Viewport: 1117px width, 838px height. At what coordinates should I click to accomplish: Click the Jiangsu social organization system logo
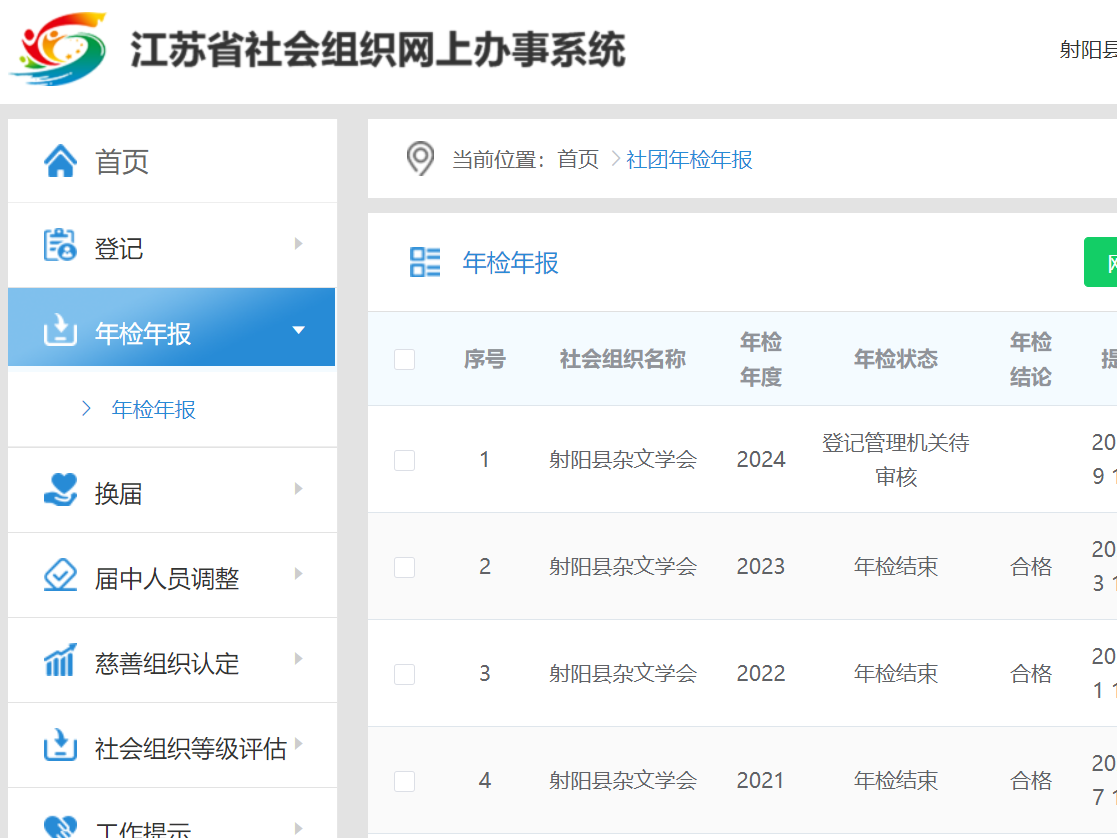click(58, 48)
